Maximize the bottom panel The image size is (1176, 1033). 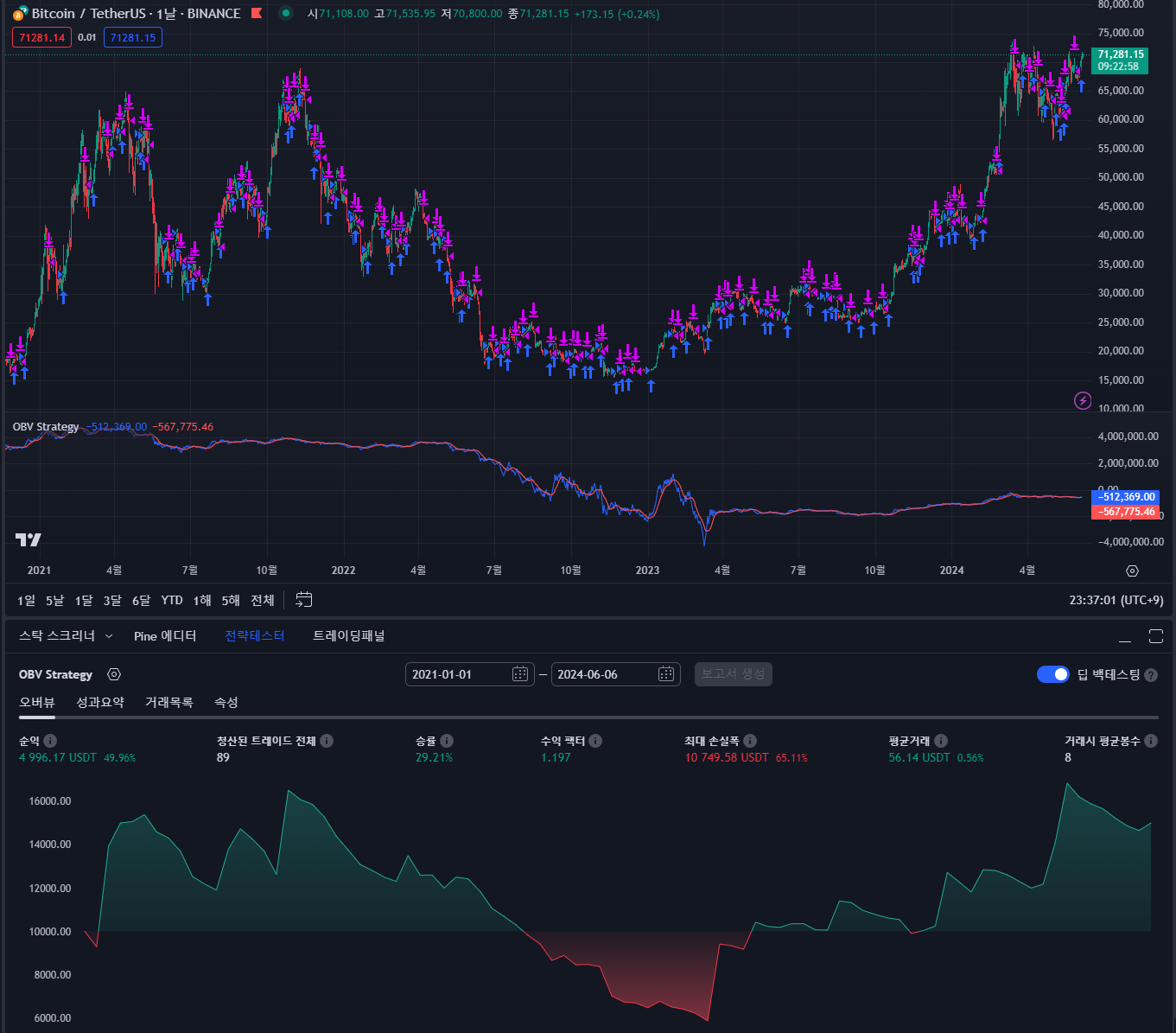point(1156,637)
